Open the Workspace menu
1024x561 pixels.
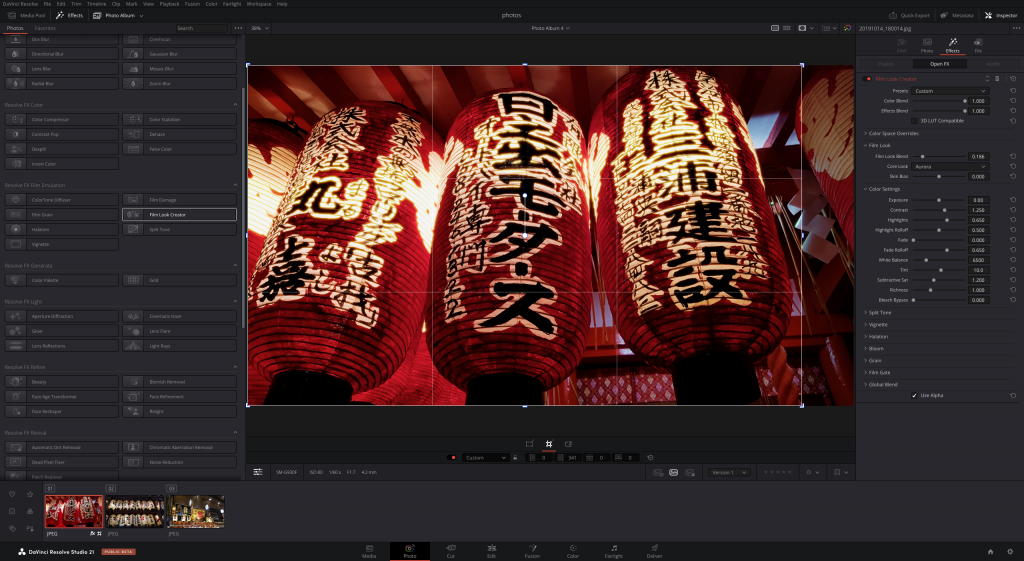(x=259, y=4)
